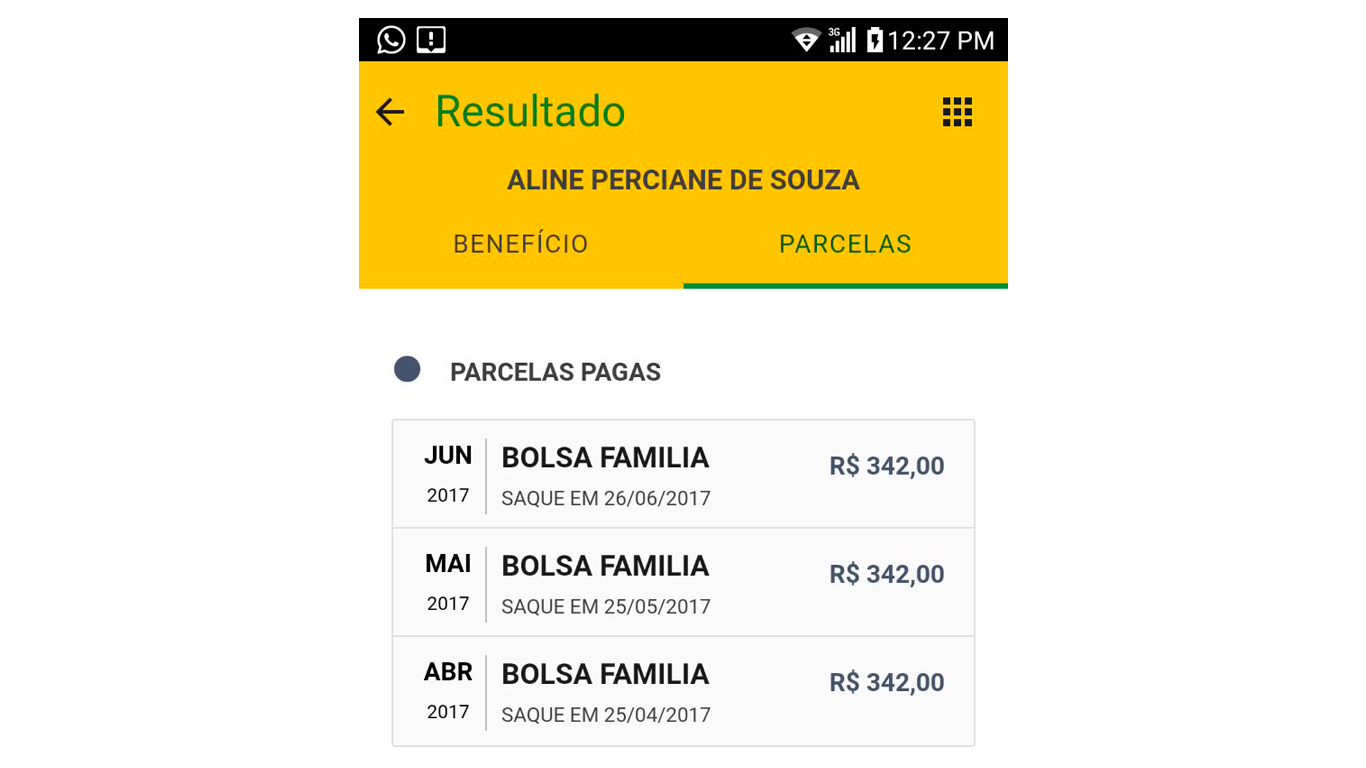Tap the 3G signal strength icon
The image size is (1366, 768).
(842, 40)
